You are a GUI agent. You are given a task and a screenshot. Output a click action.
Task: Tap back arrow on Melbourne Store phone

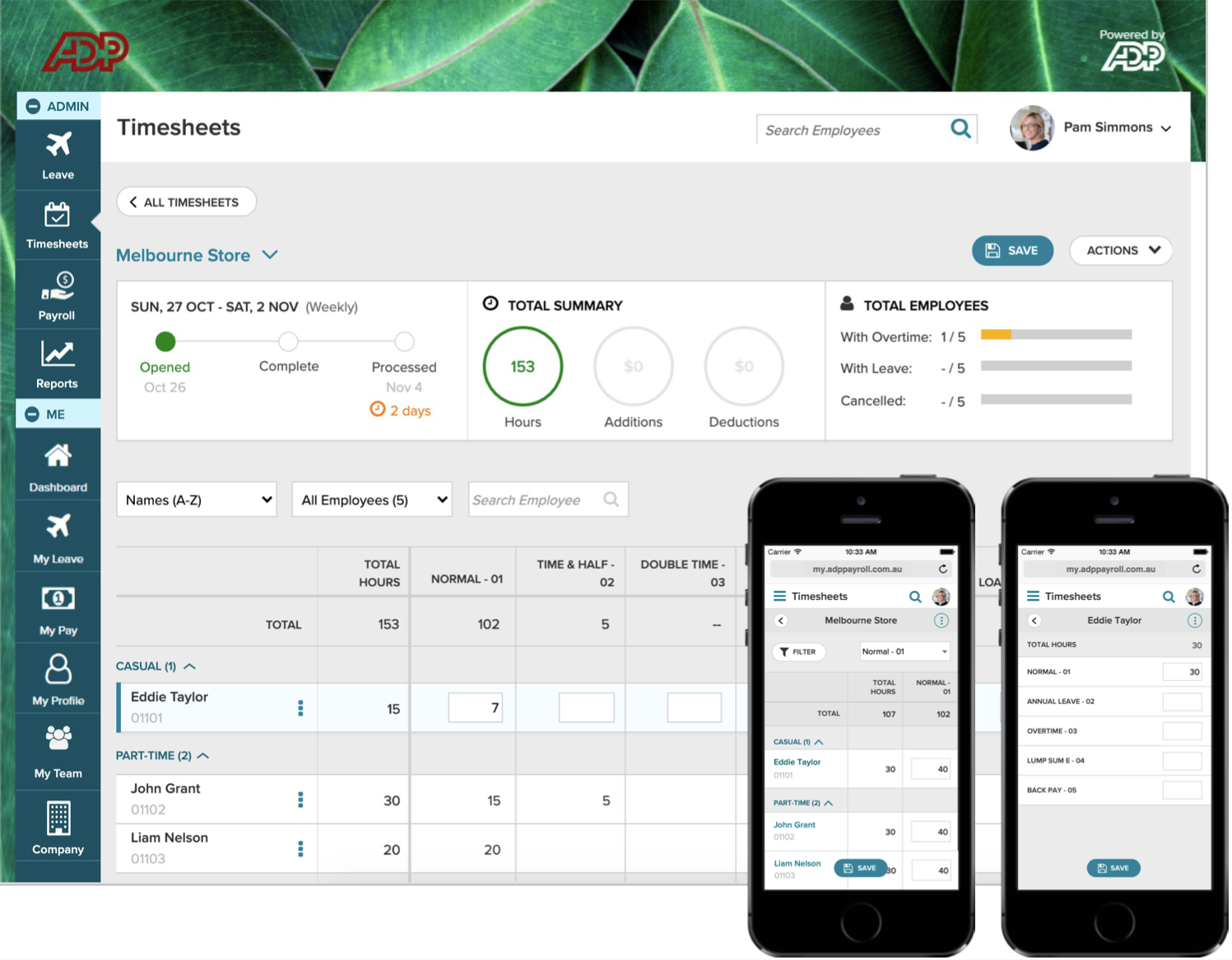pos(781,621)
